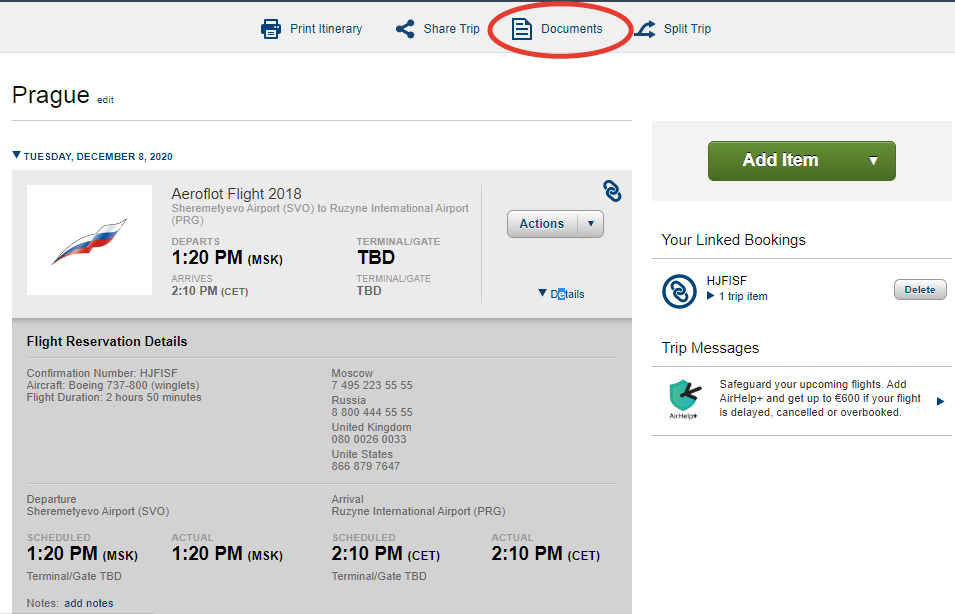This screenshot has width=955, height=614.
Task: Click the Aeroflot airline logo thumbnail
Action: click(89, 240)
